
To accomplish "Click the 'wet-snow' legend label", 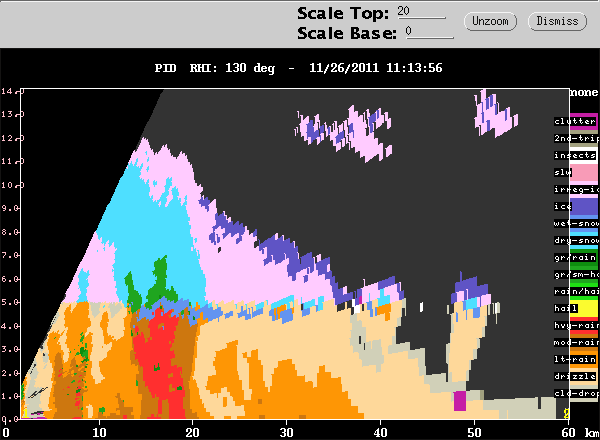I will [576, 223].
